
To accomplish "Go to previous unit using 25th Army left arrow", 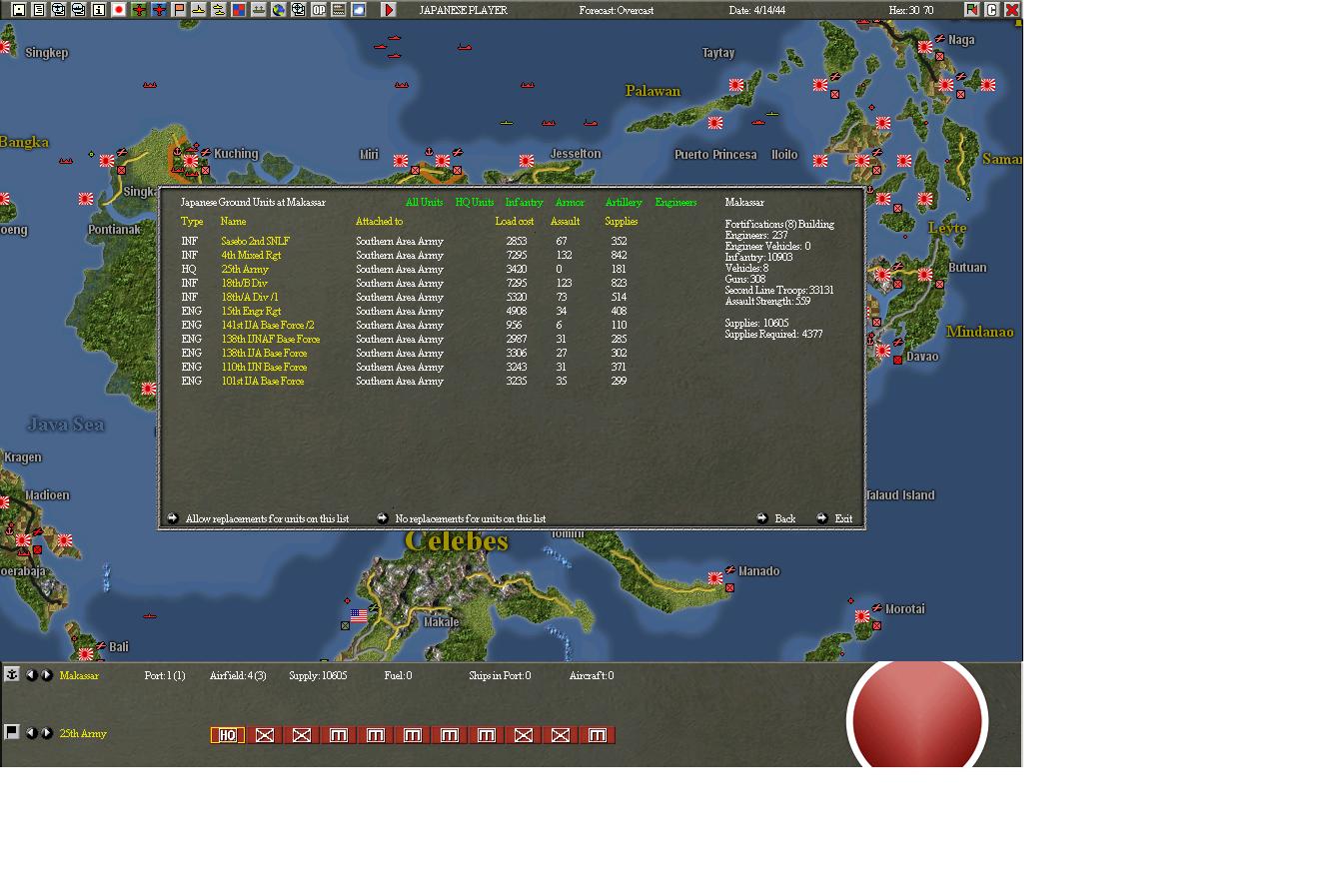I will click(x=31, y=733).
